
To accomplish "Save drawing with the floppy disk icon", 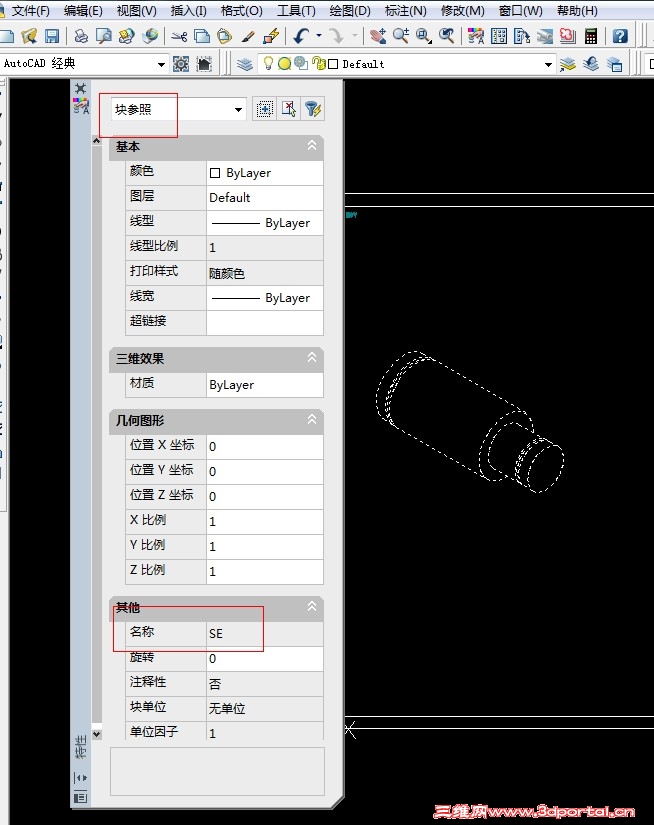I will point(52,36).
